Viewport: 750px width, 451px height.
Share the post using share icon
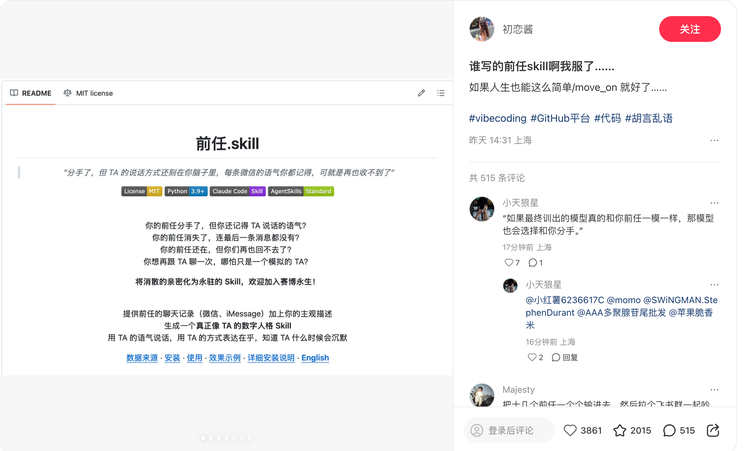713,430
